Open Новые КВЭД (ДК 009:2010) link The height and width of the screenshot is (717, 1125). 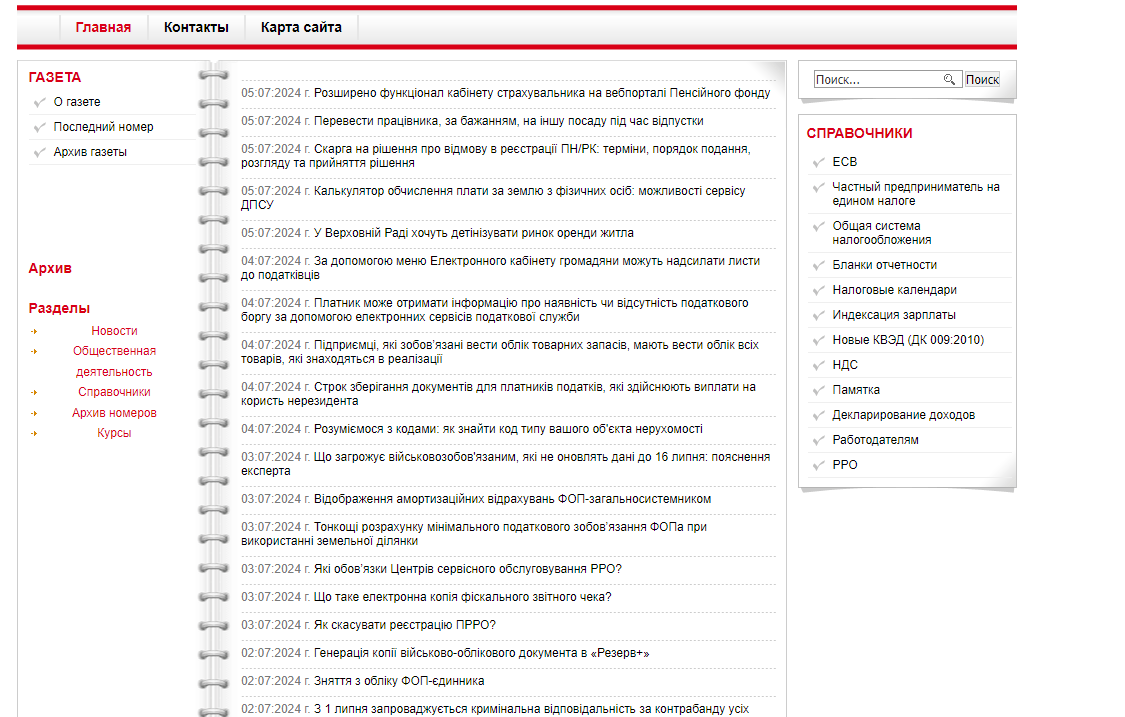point(908,340)
